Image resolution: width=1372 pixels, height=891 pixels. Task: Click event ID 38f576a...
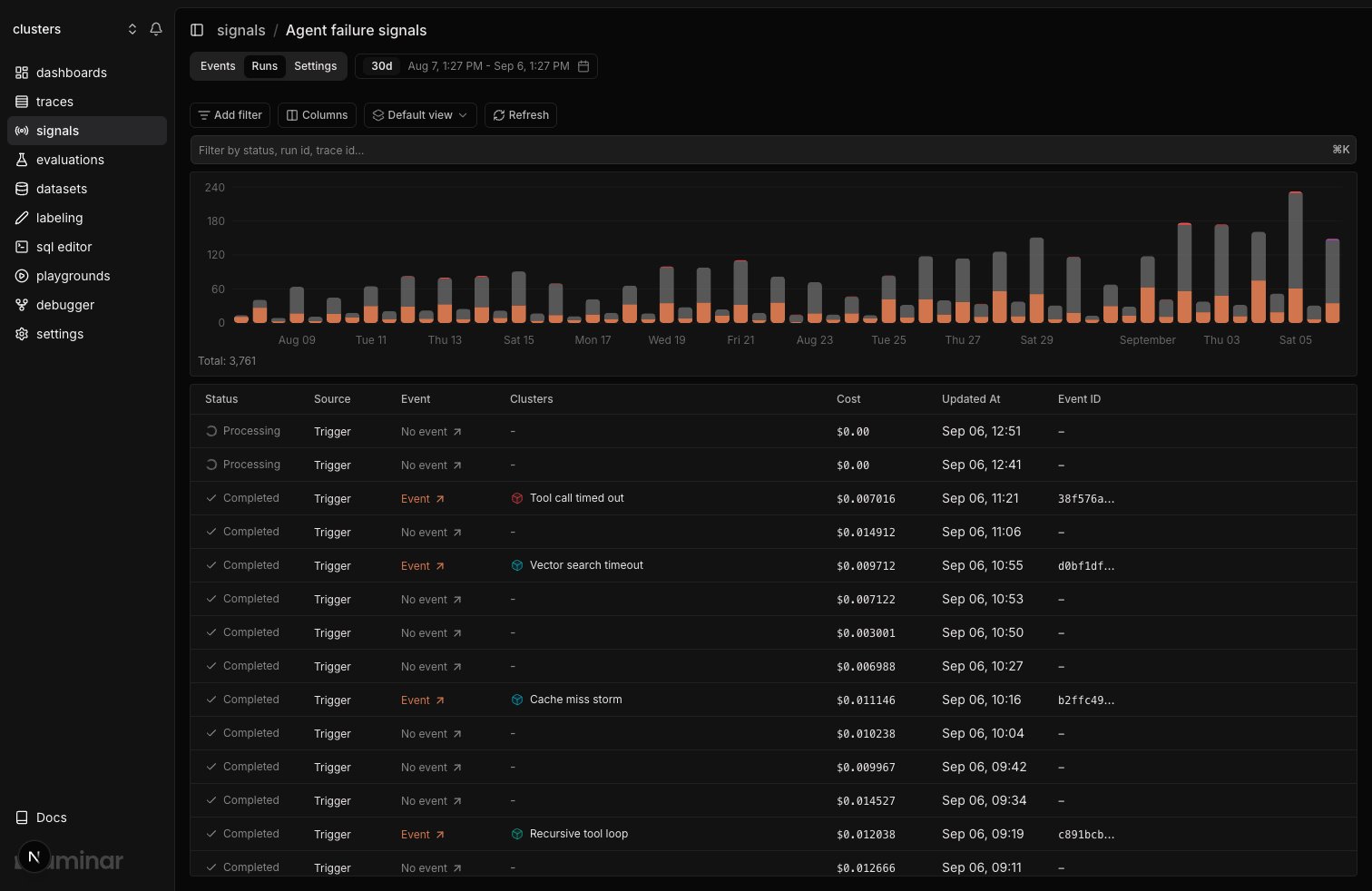coord(1086,499)
